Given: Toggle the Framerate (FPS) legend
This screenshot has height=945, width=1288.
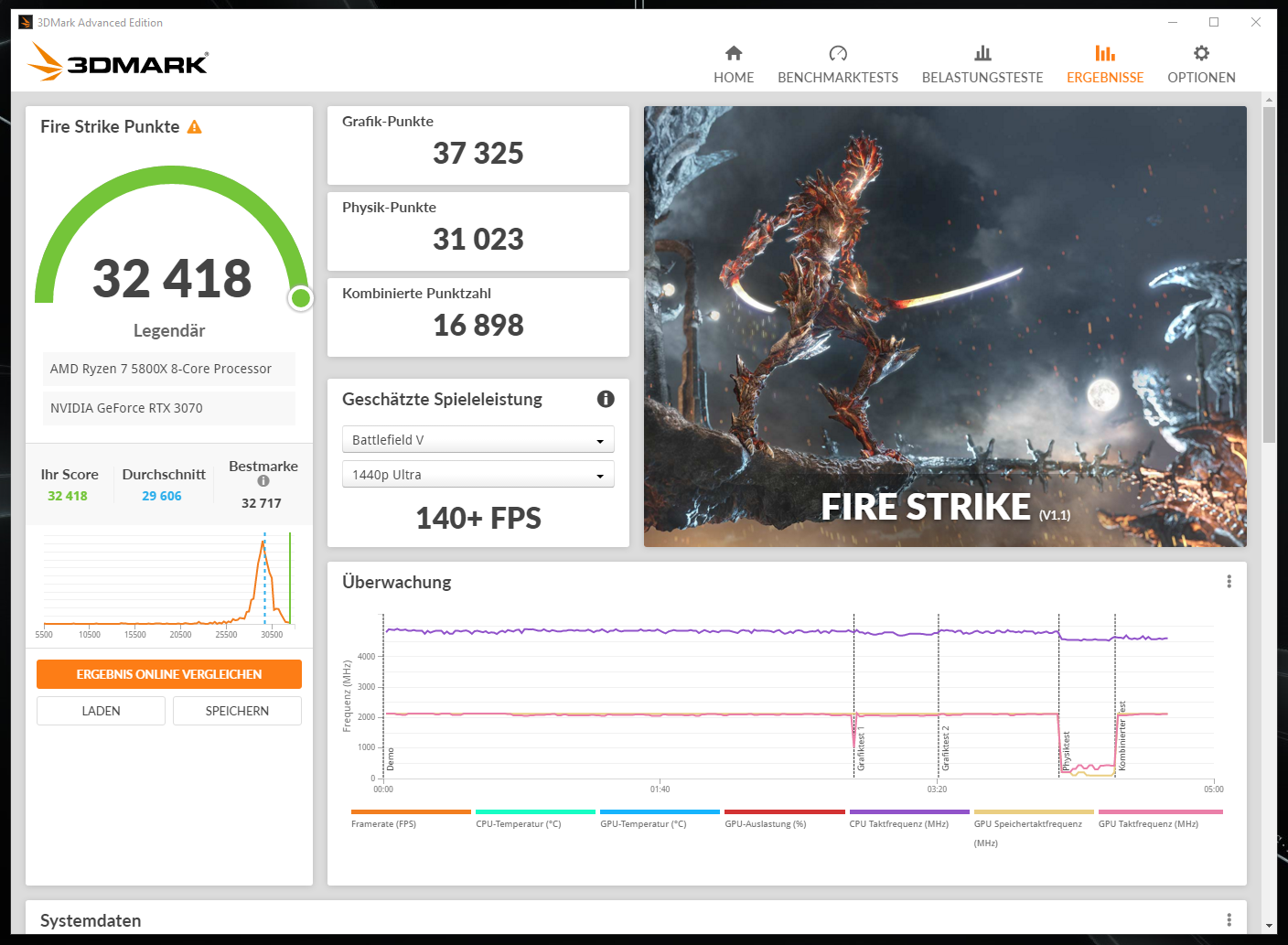Looking at the screenshot, I should click(x=411, y=819).
